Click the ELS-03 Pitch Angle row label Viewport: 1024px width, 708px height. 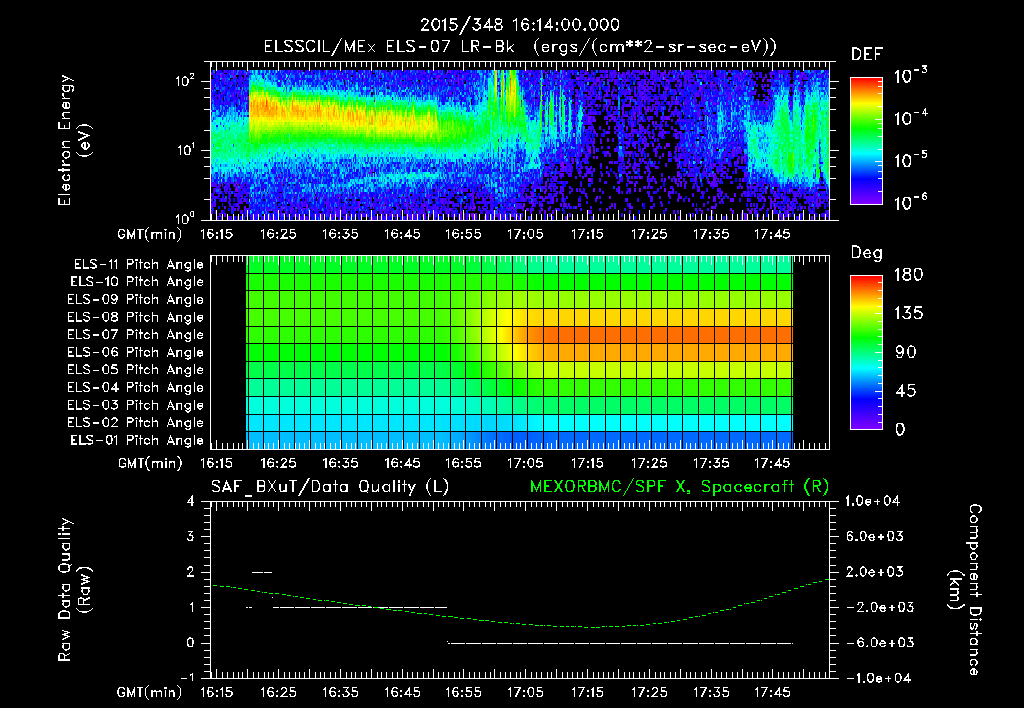[x=136, y=406]
